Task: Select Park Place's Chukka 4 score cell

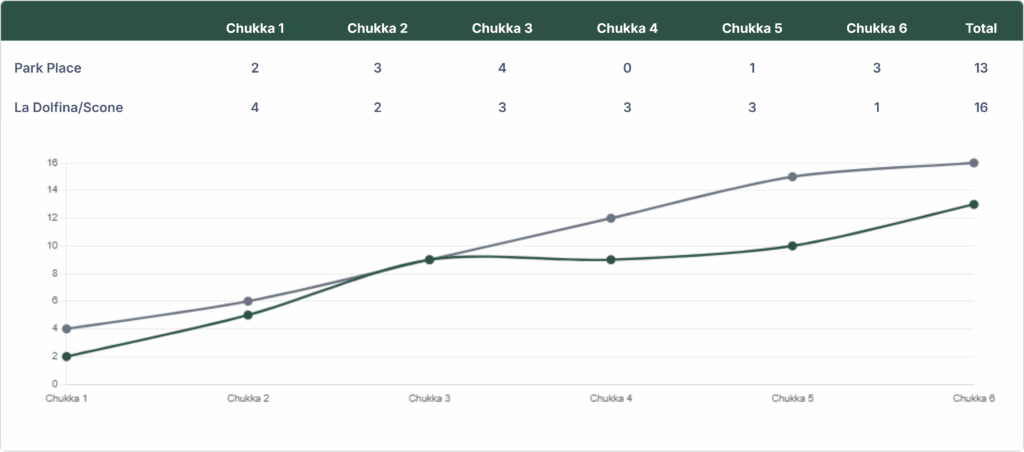Action: (627, 68)
